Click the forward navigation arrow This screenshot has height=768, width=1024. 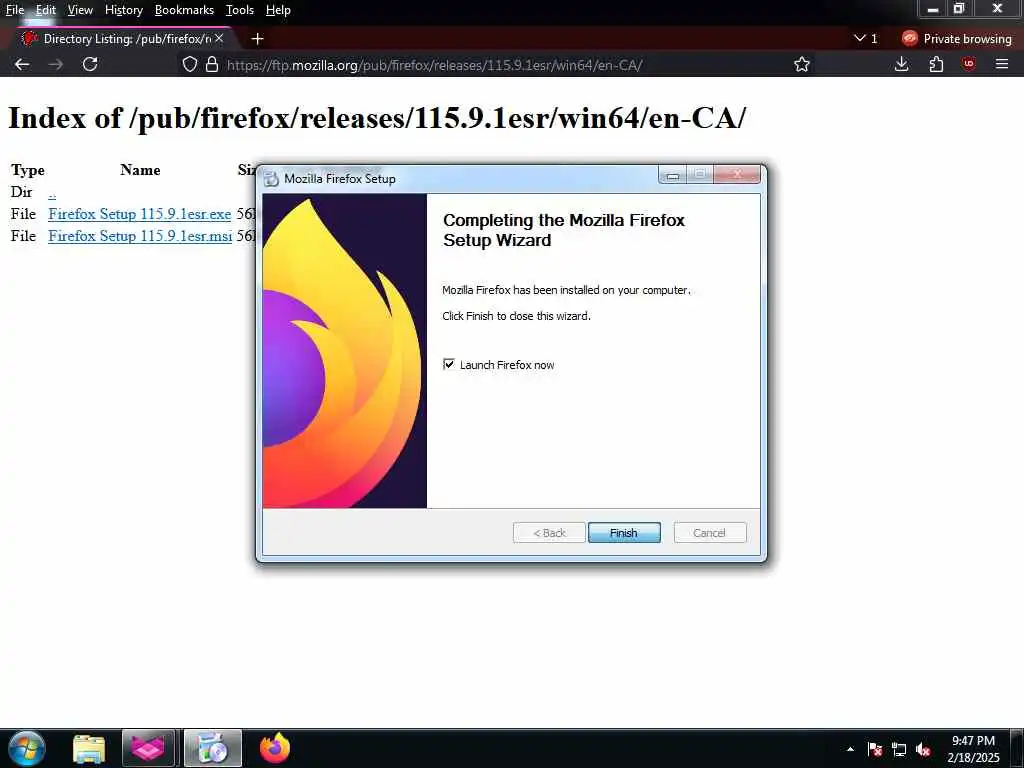56,64
